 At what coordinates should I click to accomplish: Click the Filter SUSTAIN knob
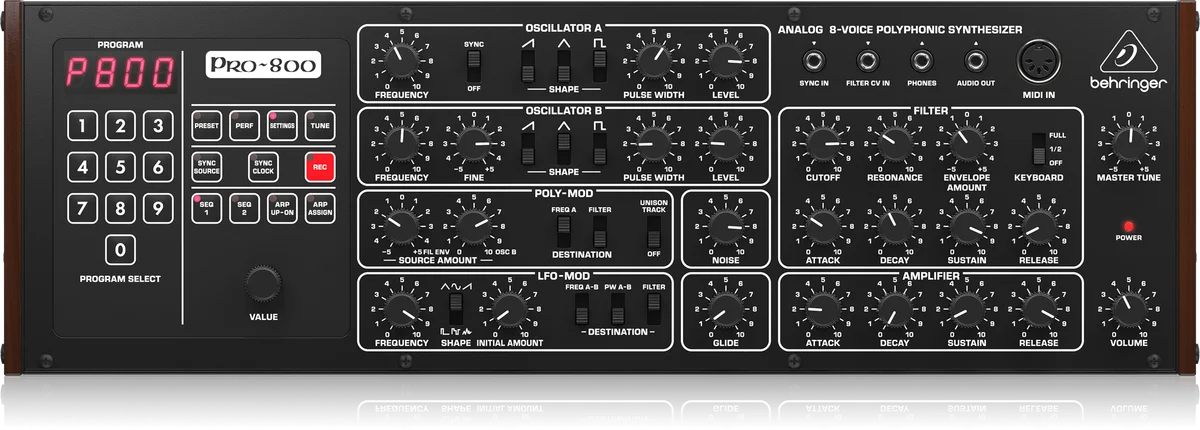pyautogui.click(x=966, y=227)
